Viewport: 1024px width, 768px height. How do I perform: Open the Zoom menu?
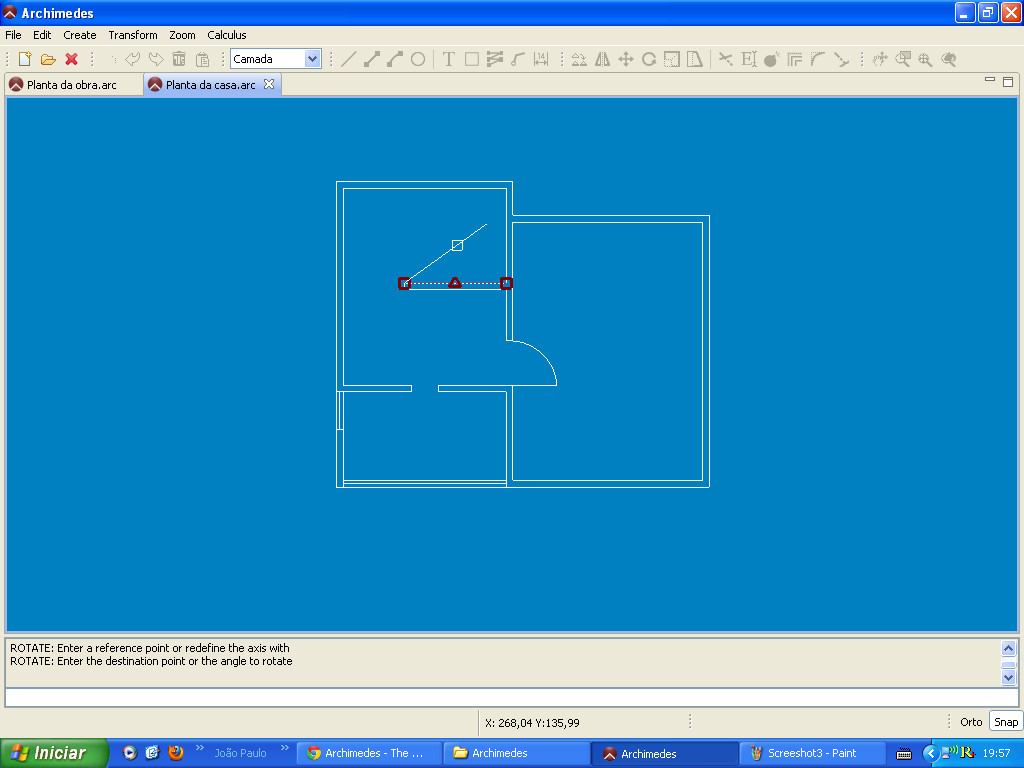182,35
